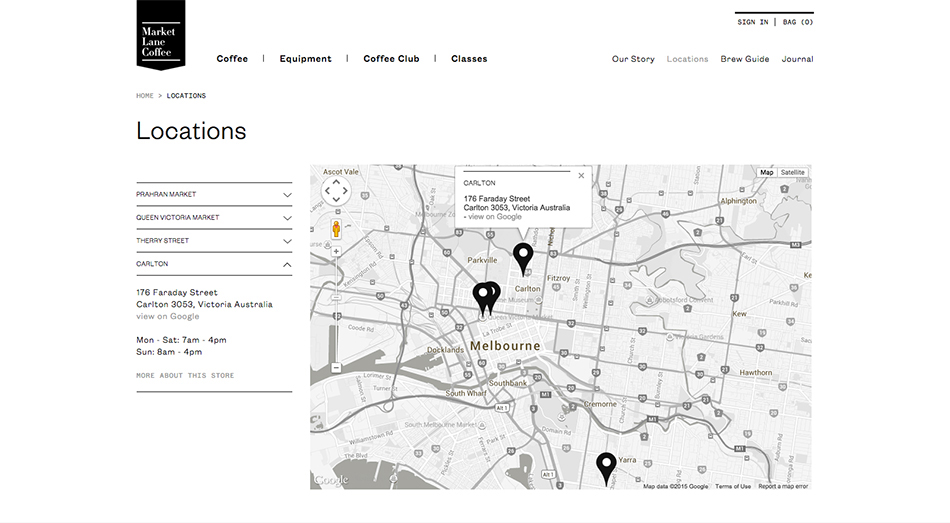Click the Google logo on map
The width and height of the screenshot is (950, 523).
pos(331,480)
